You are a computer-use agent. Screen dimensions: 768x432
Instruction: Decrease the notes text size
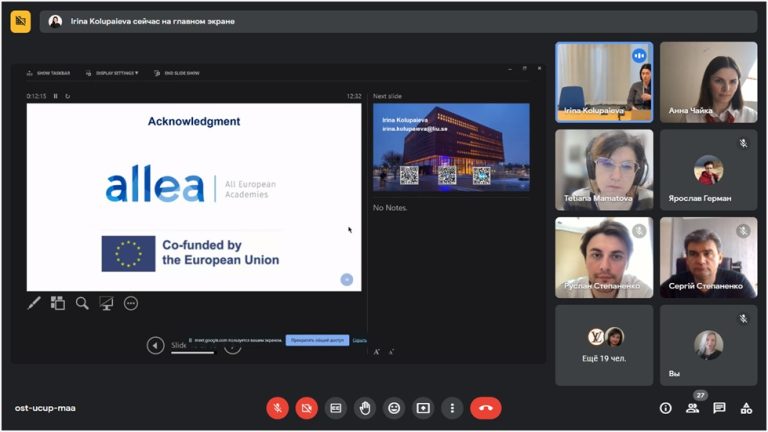coord(391,352)
